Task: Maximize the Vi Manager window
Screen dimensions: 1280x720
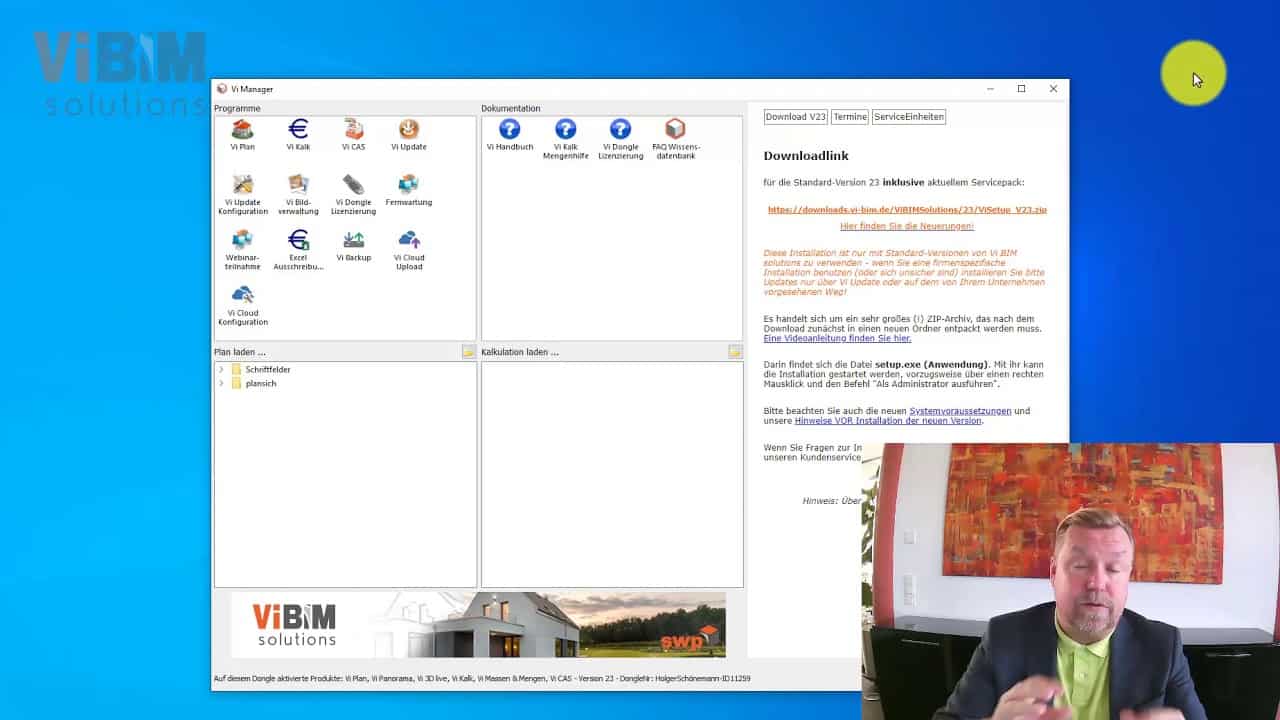Action: (1021, 89)
